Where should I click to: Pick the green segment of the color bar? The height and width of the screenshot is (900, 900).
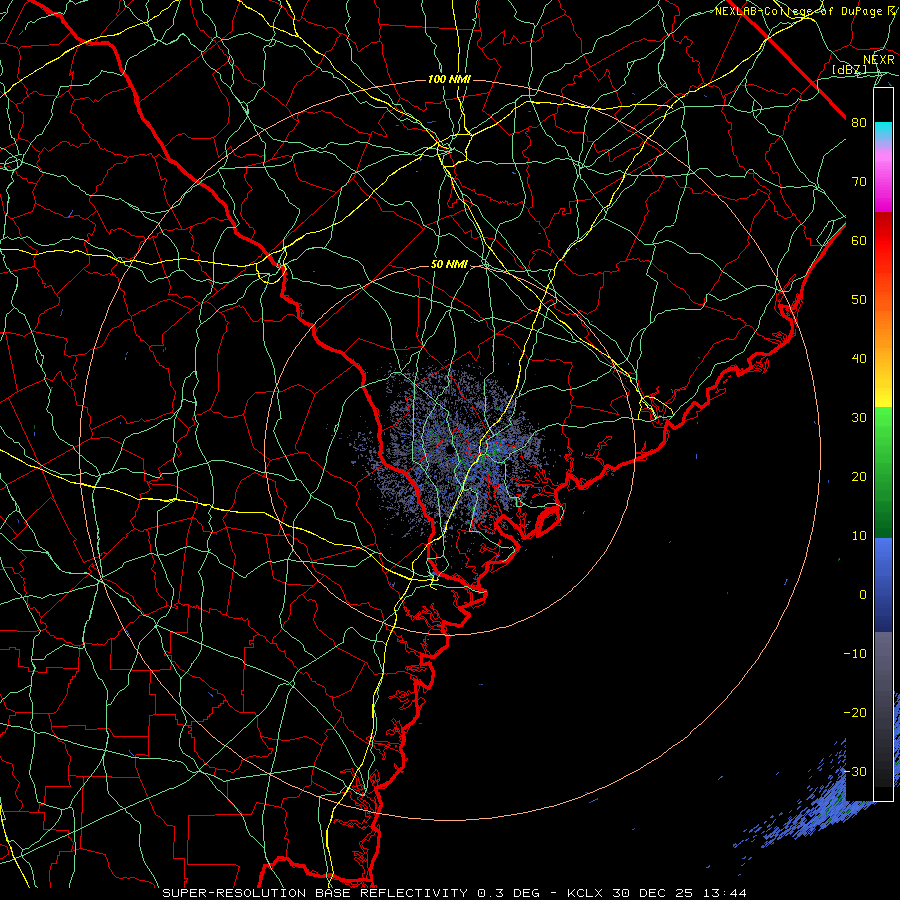tap(883, 472)
